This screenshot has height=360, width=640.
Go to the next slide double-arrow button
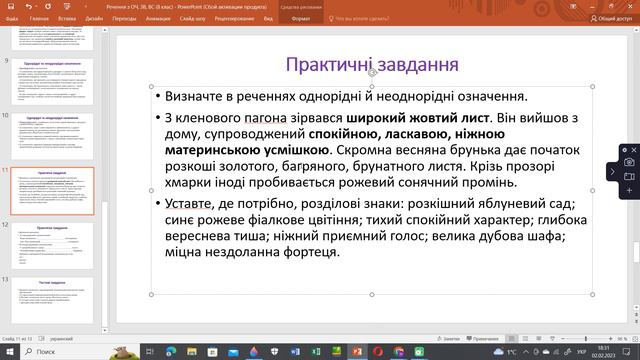[636, 321]
